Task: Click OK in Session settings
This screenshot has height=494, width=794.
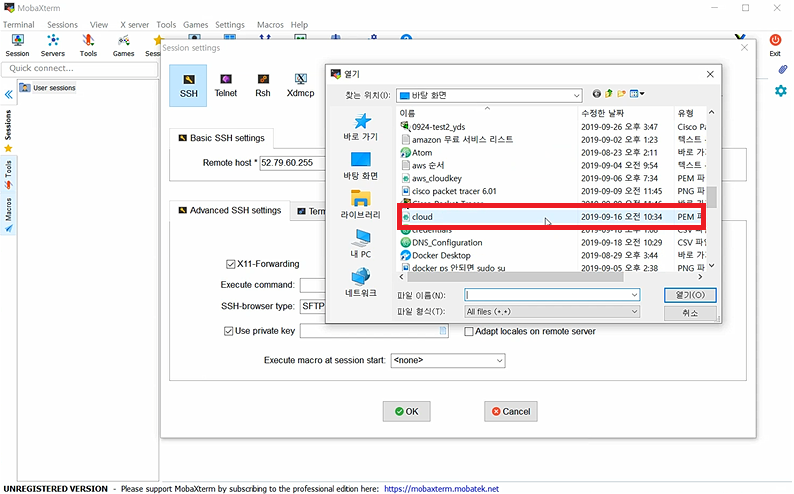Action: coord(407,411)
